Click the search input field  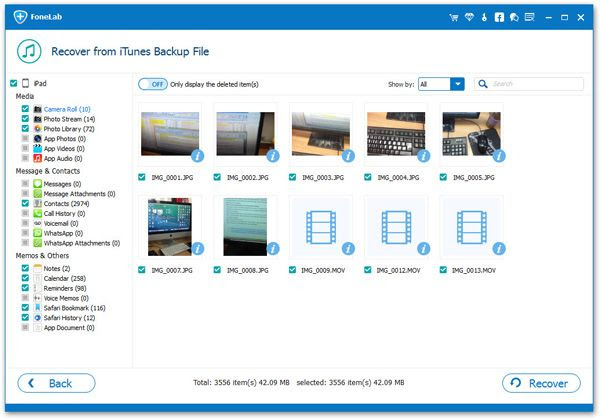[x=529, y=84]
